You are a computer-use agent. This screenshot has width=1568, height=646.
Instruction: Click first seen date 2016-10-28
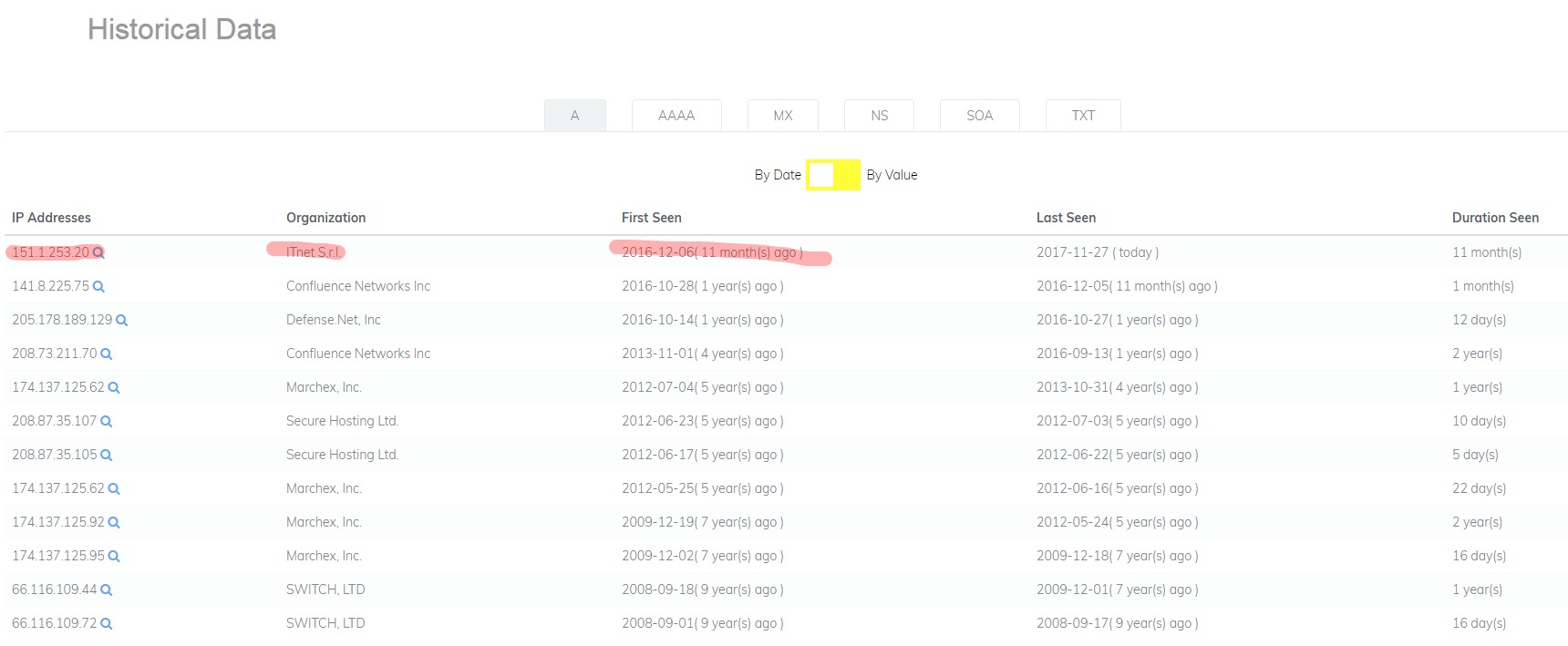[x=703, y=286]
